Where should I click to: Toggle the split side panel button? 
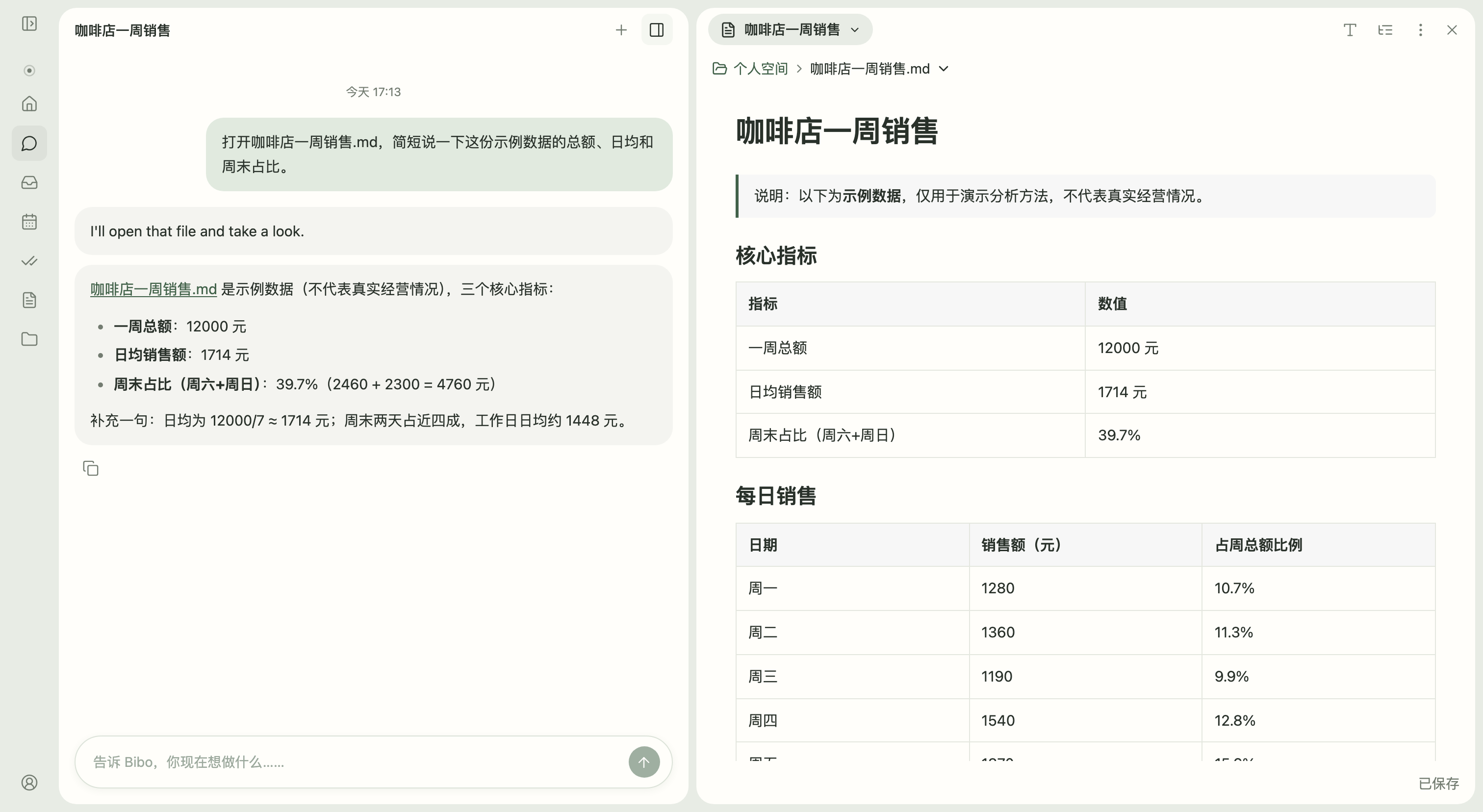(657, 30)
